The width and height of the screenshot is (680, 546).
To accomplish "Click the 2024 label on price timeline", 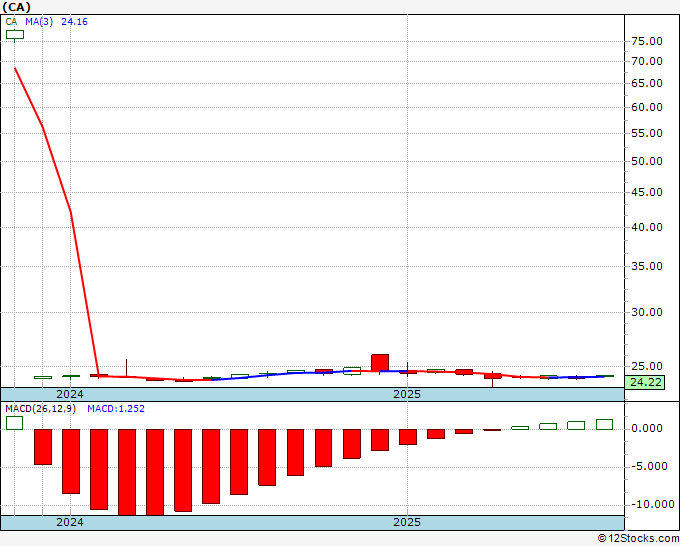I will click(x=70, y=394).
